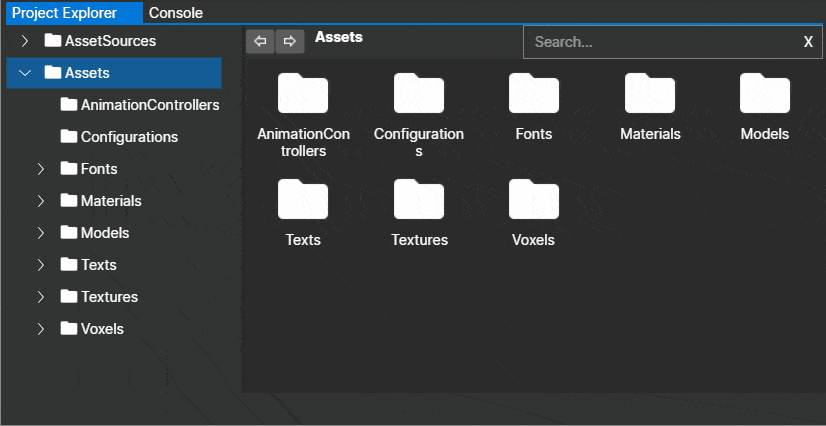The image size is (826, 426).
Task: Expand the Voxels node in the tree
Action: 41,329
